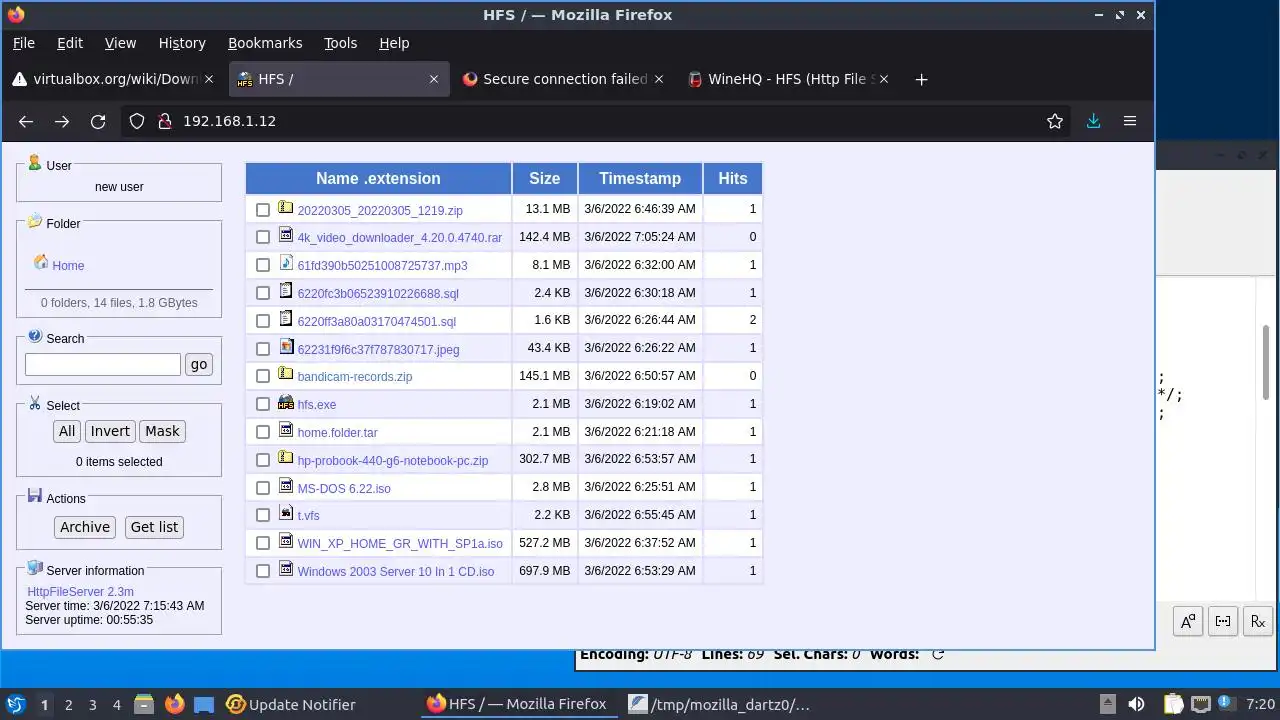Open a new tab with the plus button

click(921, 79)
